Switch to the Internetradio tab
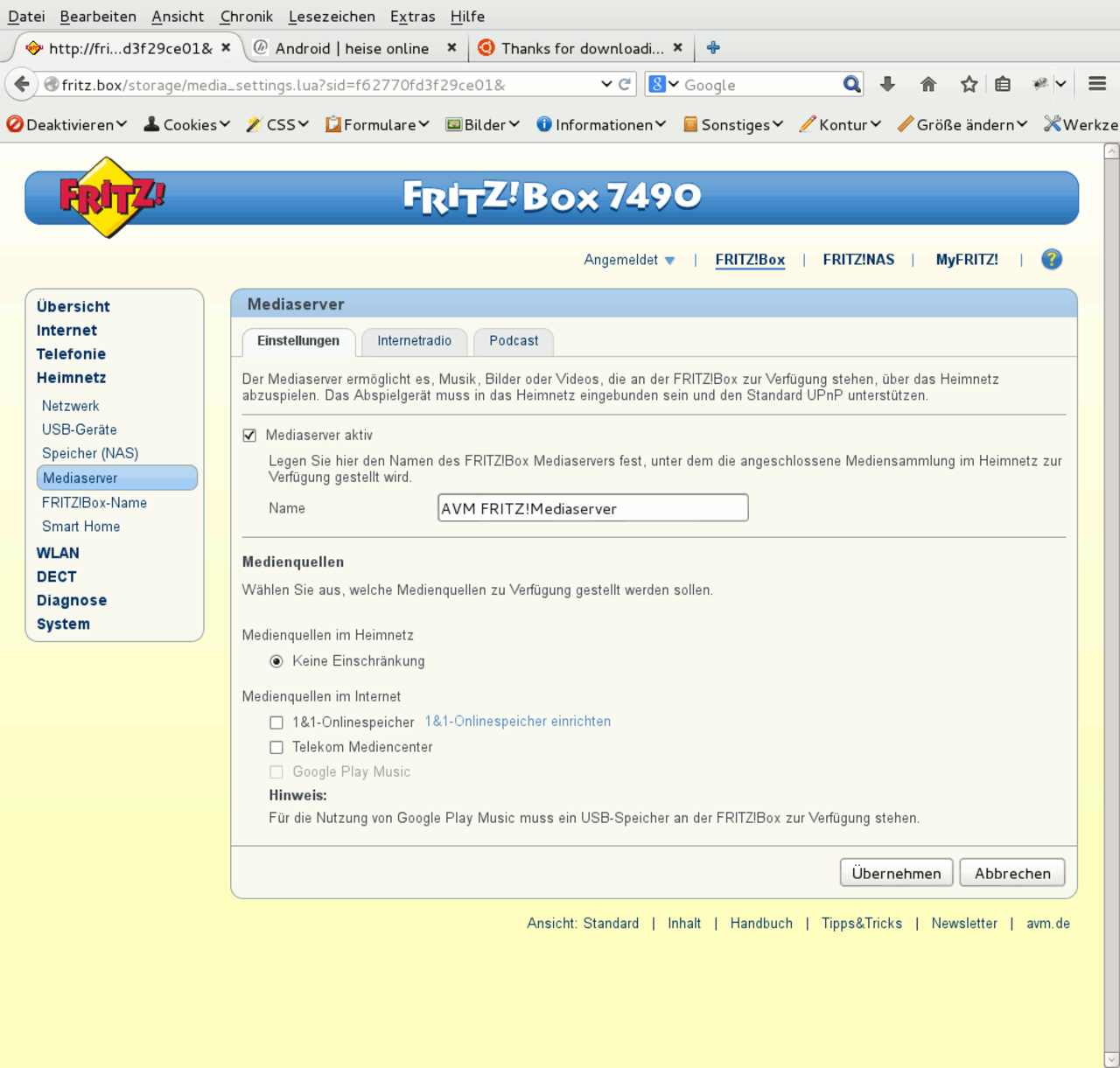This screenshot has height=1068, width=1120. 415,341
